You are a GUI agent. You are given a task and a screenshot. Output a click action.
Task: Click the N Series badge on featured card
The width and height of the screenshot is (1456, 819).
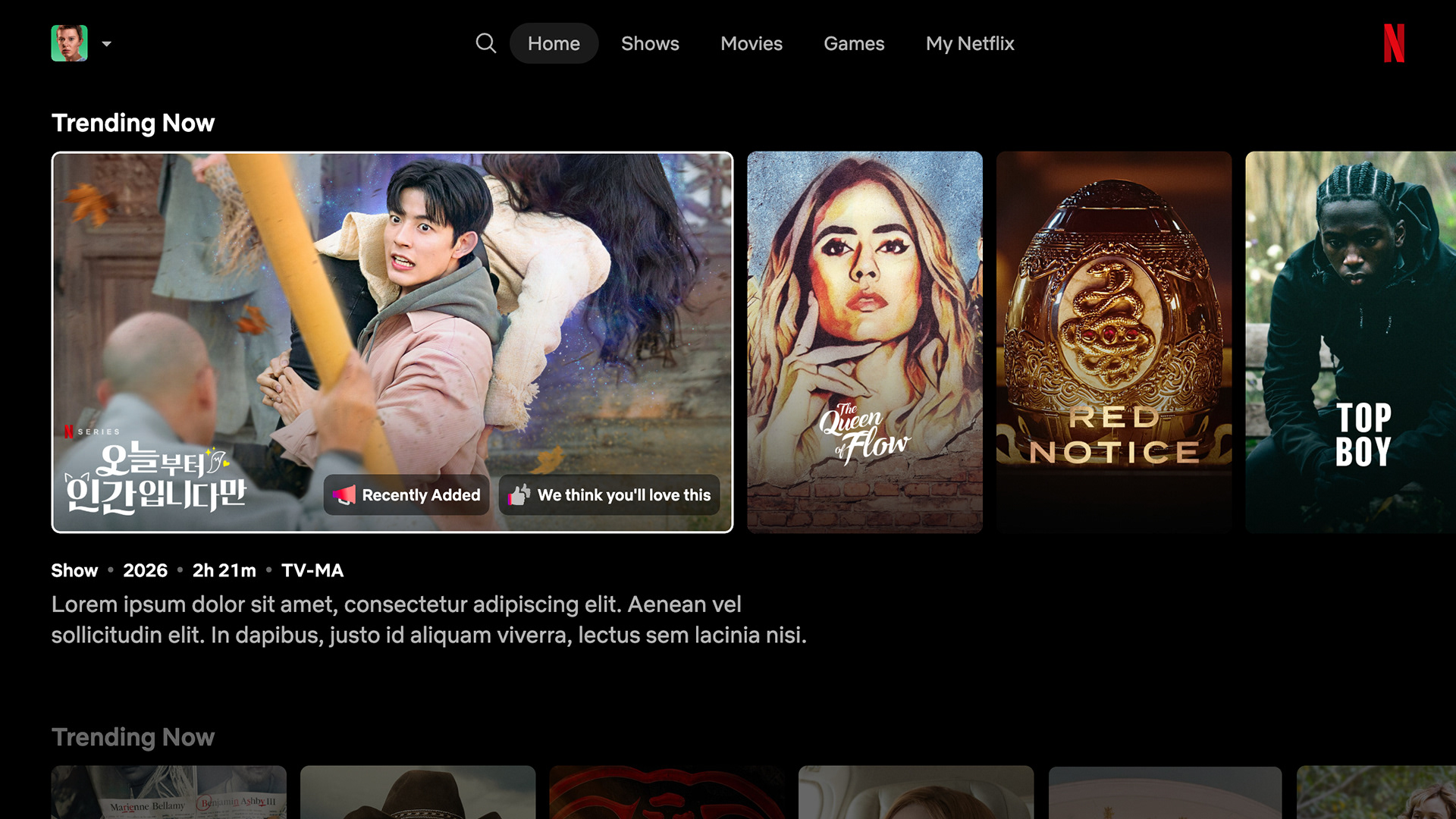point(92,431)
